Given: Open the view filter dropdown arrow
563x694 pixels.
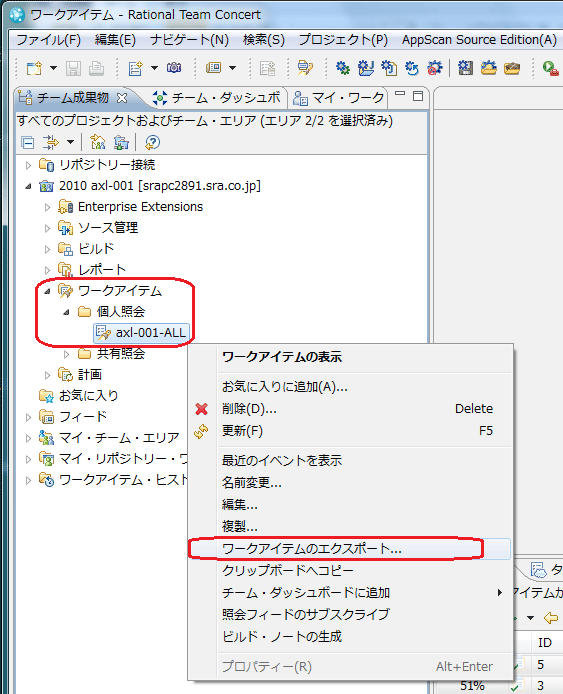Looking at the screenshot, I should tap(70, 143).
